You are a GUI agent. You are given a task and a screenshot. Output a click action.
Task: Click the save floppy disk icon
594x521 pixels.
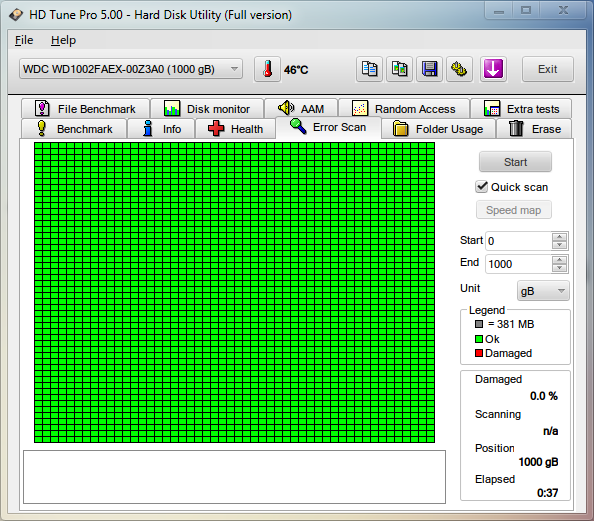point(429,69)
